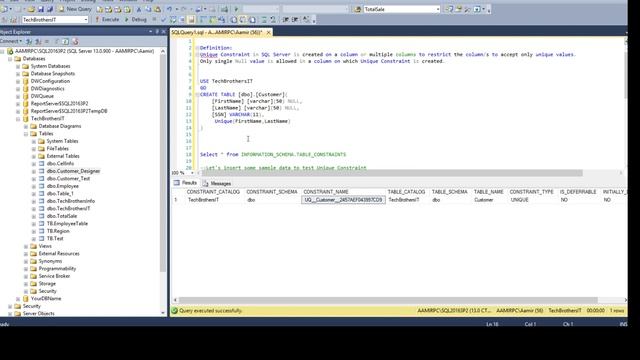This screenshot has height=360, width=640.
Task: Click the Execute button
Action: pos(107,19)
